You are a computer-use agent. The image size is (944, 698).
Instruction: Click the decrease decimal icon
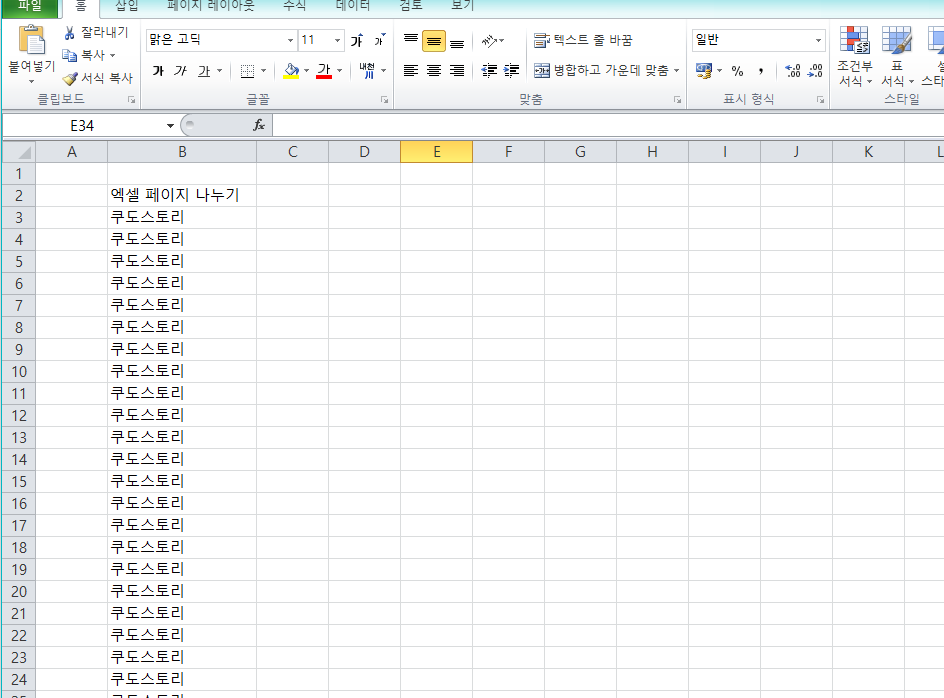point(815,71)
